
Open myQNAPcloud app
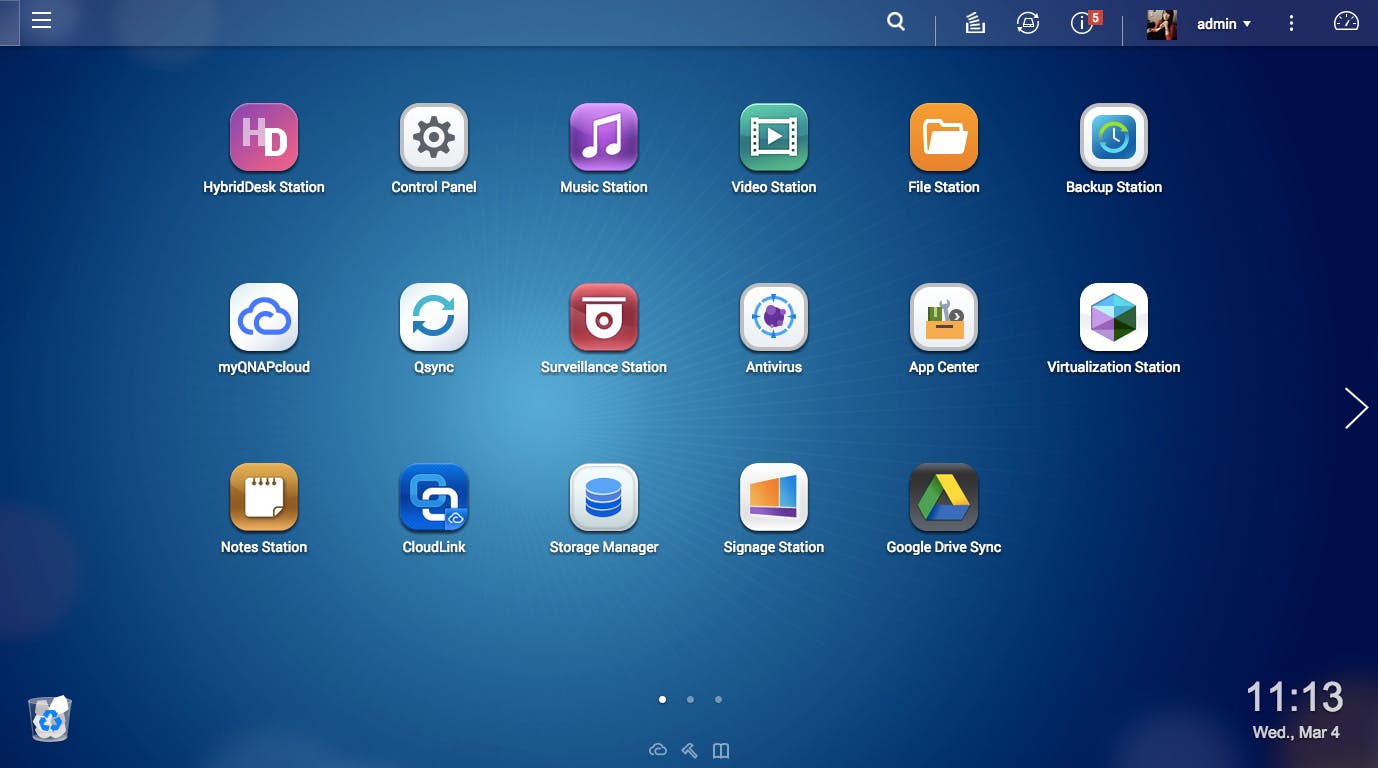click(264, 318)
